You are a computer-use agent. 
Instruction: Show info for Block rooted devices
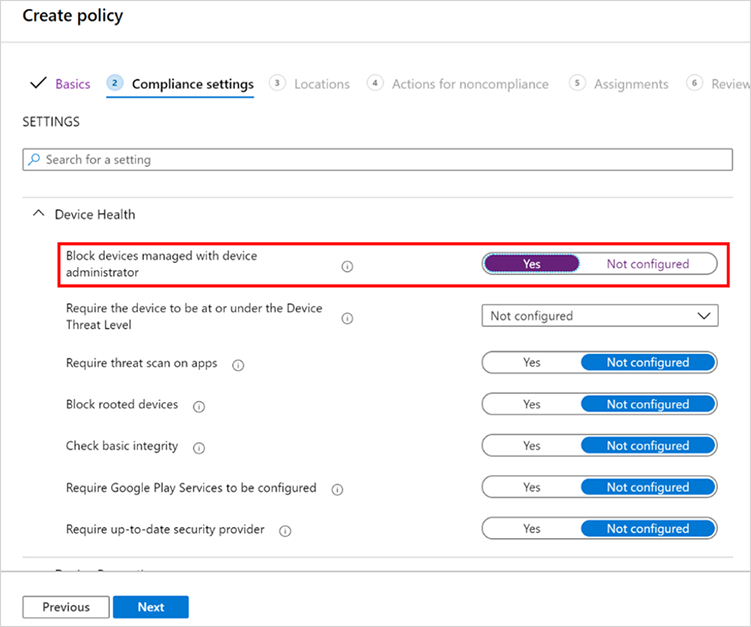(199, 407)
